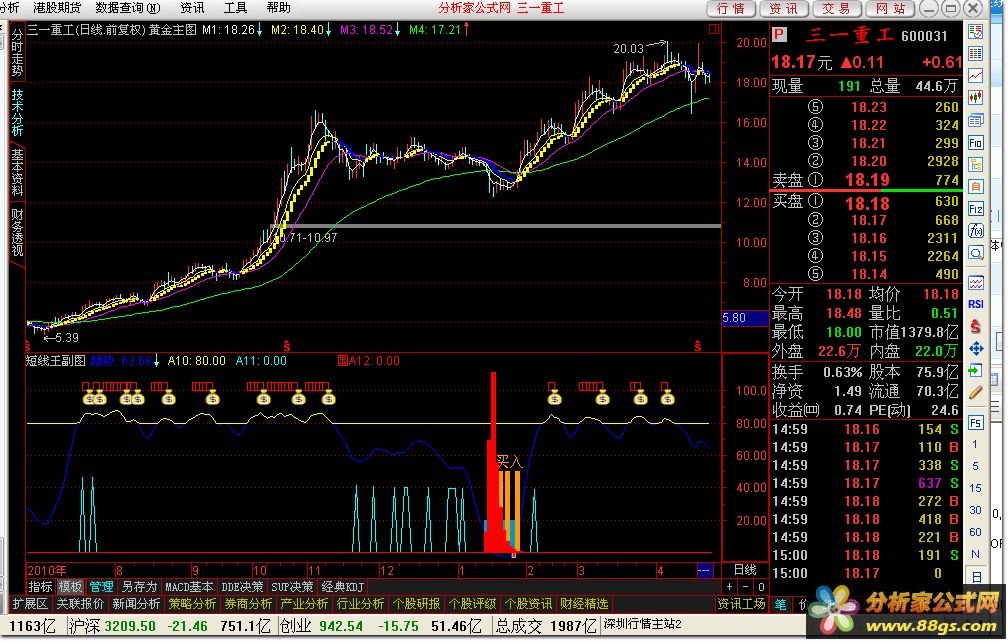Click the 行情 button at top right

(730, 8)
